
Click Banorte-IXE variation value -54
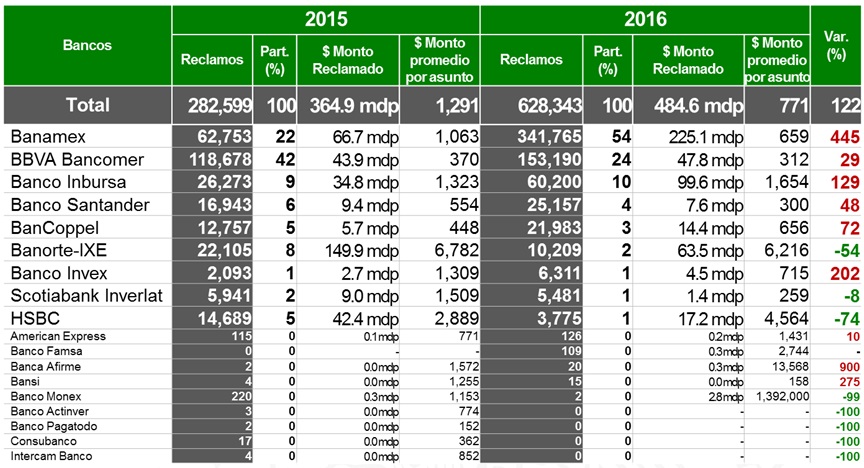846,251
